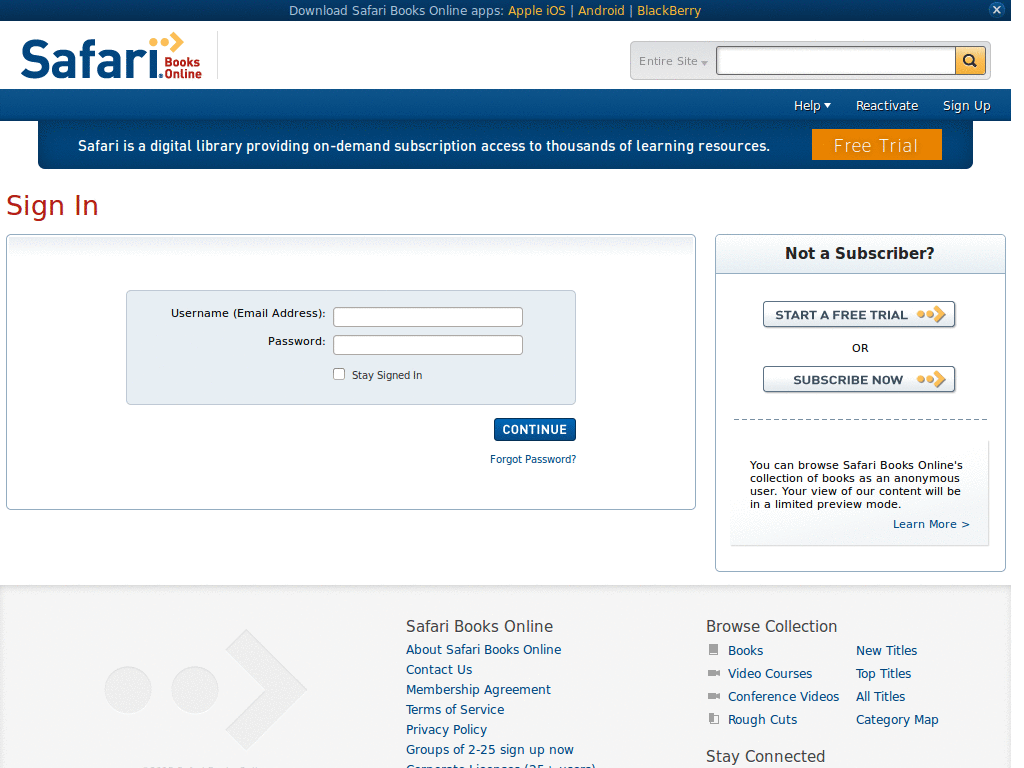This screenshot has width=1024, height=768.
Task: Open the Entire Site search scope dropdown
Action: [x=673, y=61]
